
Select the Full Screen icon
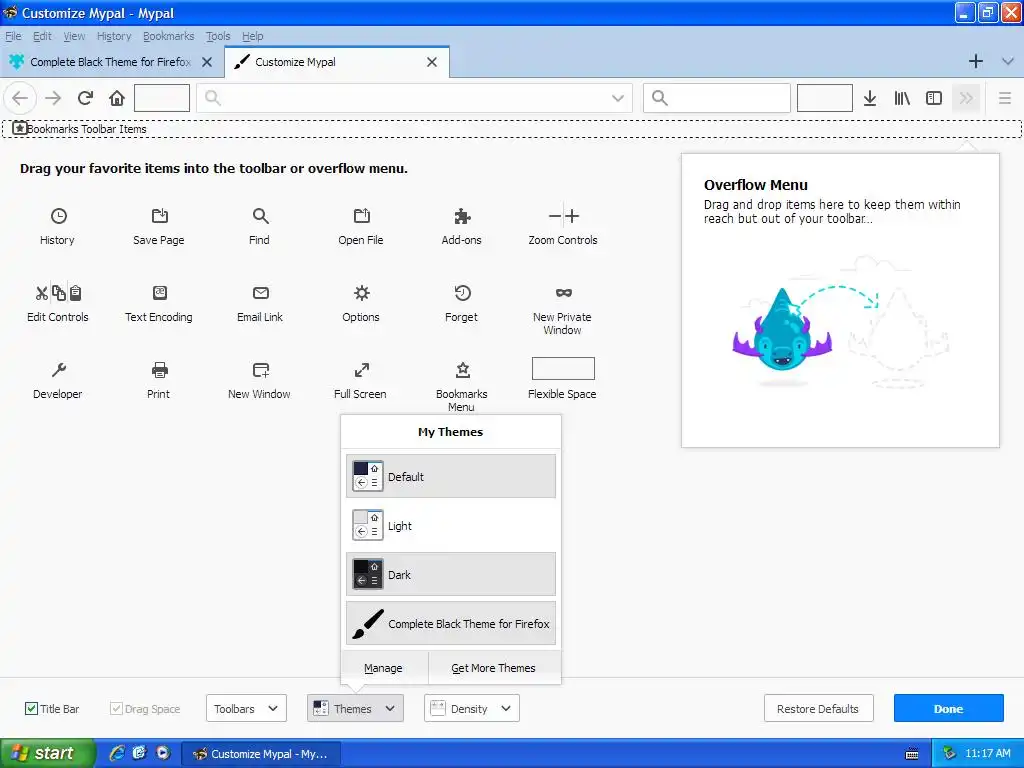(361, 370)
